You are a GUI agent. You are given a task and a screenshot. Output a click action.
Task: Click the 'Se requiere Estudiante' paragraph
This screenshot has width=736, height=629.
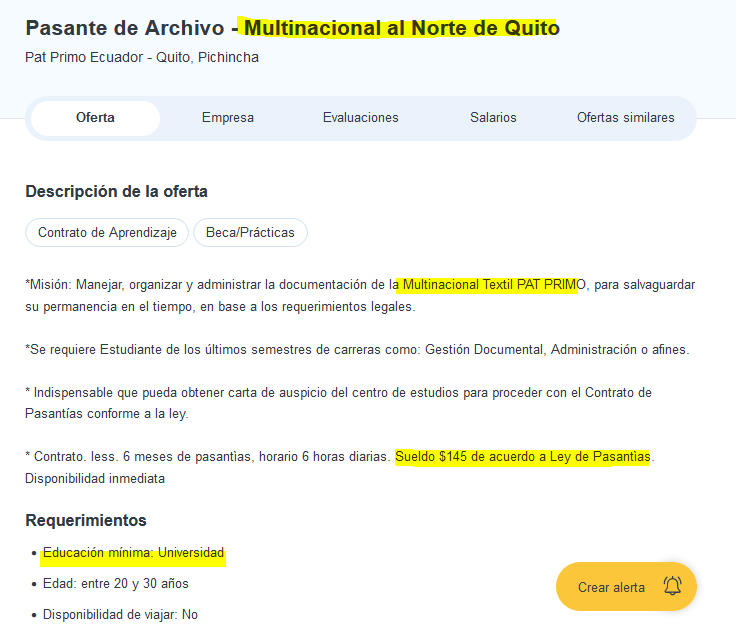(x=357, y=350)
